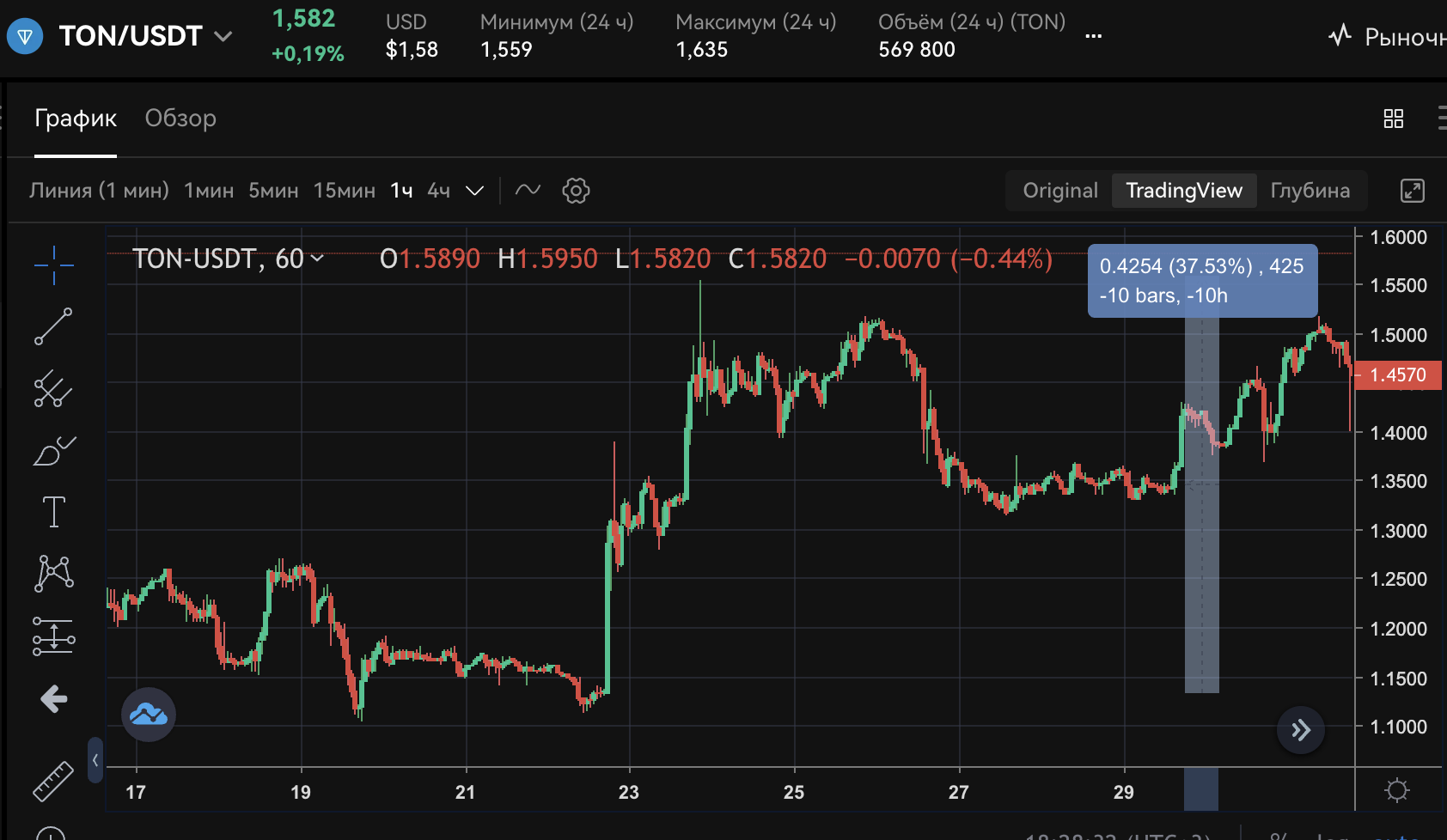The image size is (1447, 840).
Task: Switch to the Обзор tab
Action: click(x=180, y=119)
